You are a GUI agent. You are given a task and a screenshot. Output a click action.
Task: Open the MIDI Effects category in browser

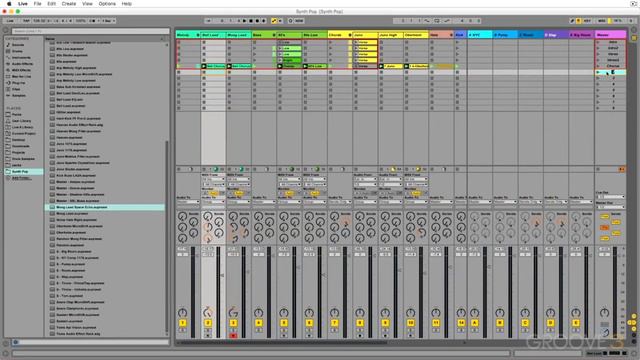(21, 70)
